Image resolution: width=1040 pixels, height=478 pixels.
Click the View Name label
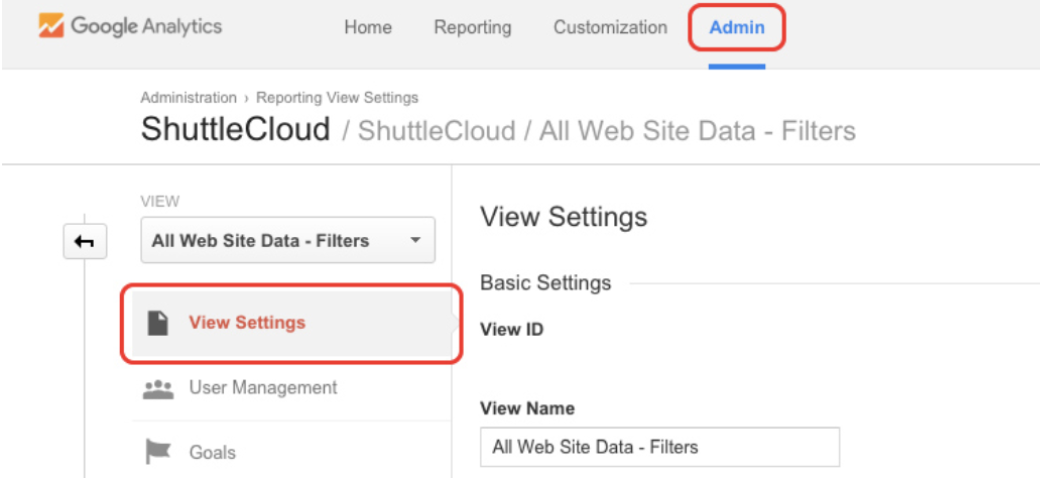pos(527,408)
